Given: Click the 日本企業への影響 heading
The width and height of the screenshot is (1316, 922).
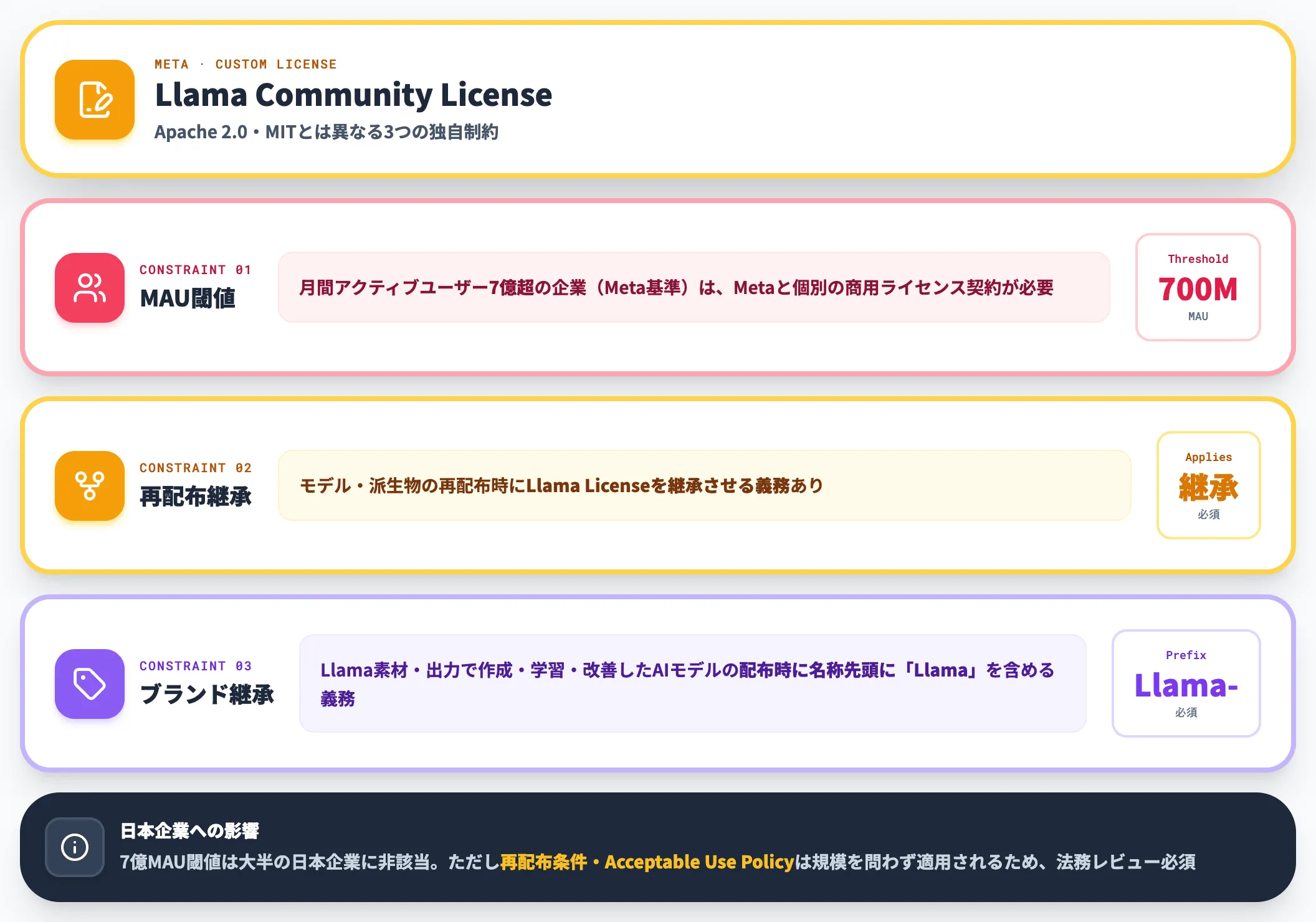Looking at the screenshot, I should click(189, 831).
